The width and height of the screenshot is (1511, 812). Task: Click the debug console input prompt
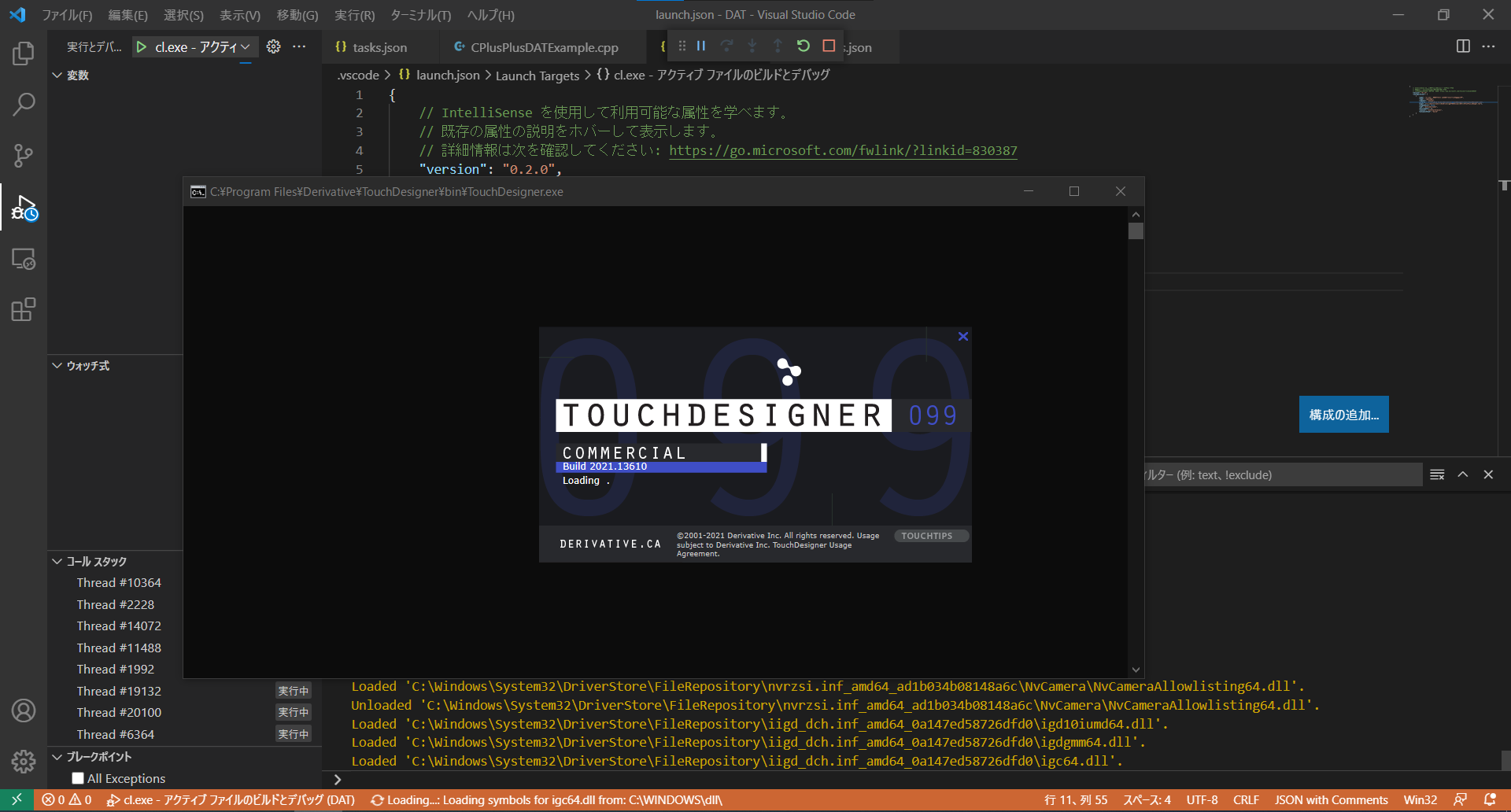click(913, 780)
